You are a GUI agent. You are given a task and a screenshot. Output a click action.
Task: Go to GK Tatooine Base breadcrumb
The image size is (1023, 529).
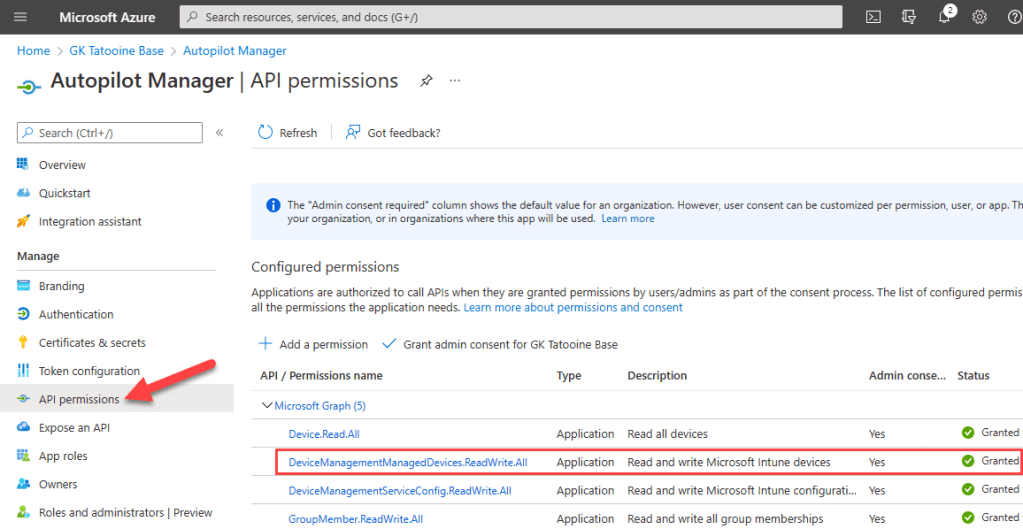coord(116,50)
